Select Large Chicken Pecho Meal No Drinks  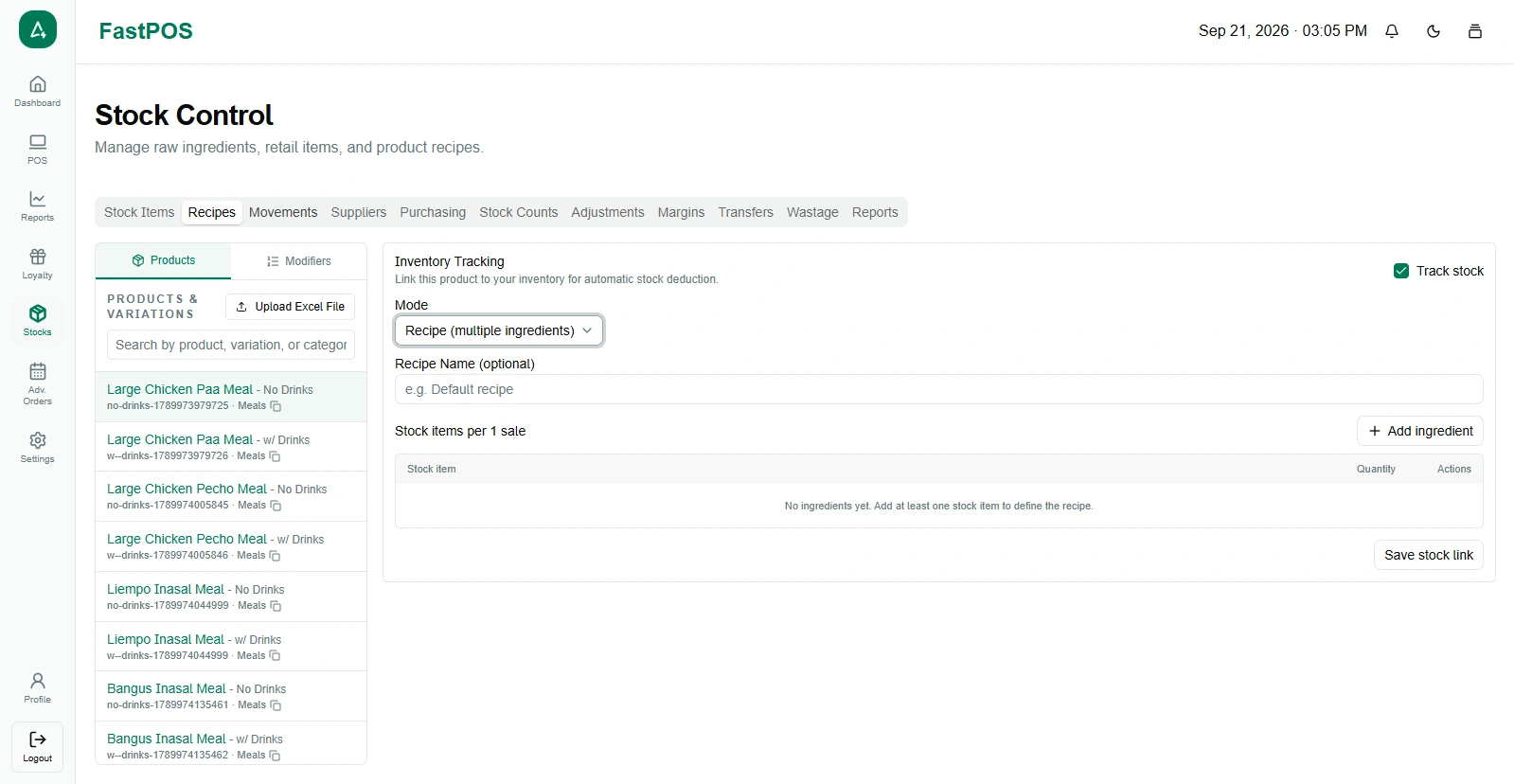pos(231,496)
